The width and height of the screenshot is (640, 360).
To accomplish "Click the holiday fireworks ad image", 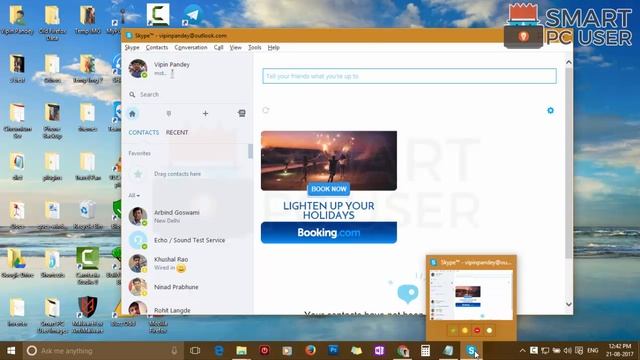I will 329,160.
